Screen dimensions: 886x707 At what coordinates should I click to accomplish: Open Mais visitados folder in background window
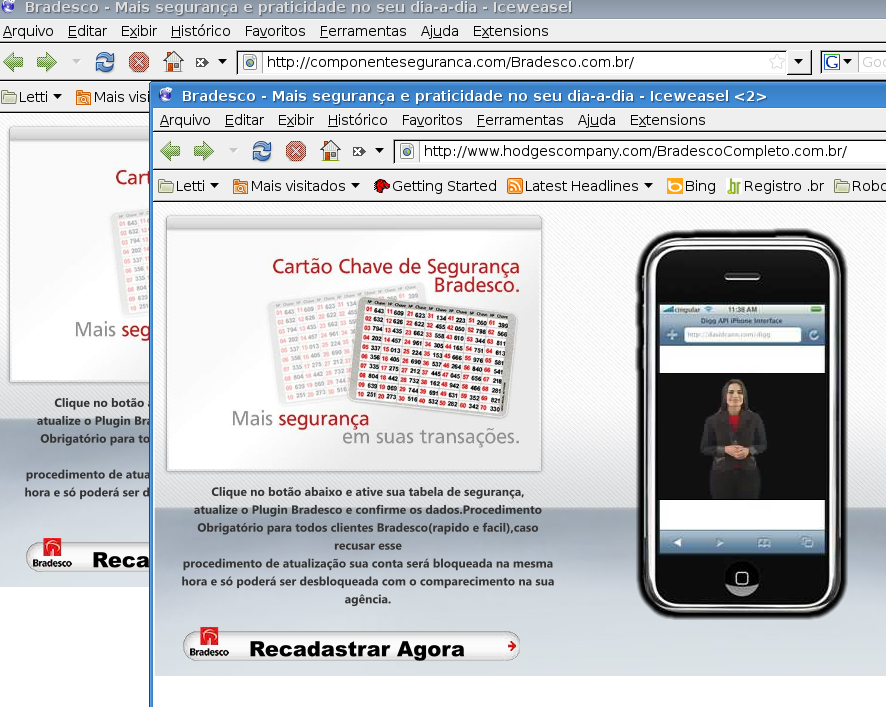(112, 97)
